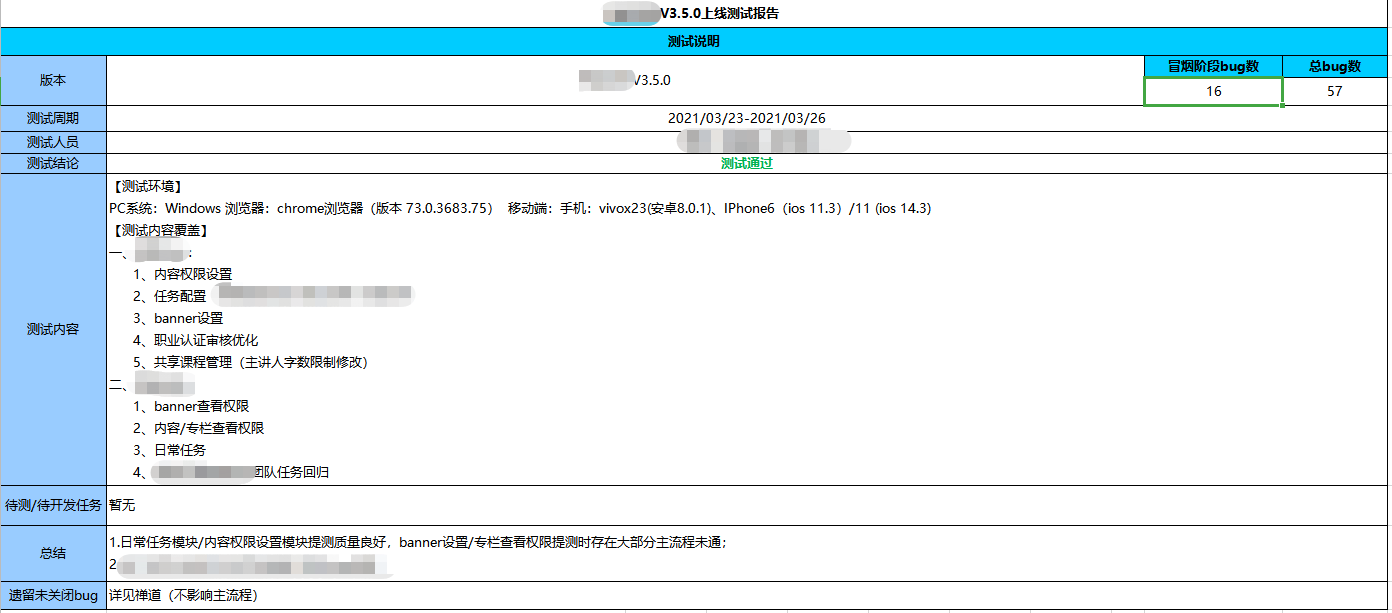Select the 测试内容 label cell
The width and height of the screenshot is (1392, 613).
(x=53, y=329)
